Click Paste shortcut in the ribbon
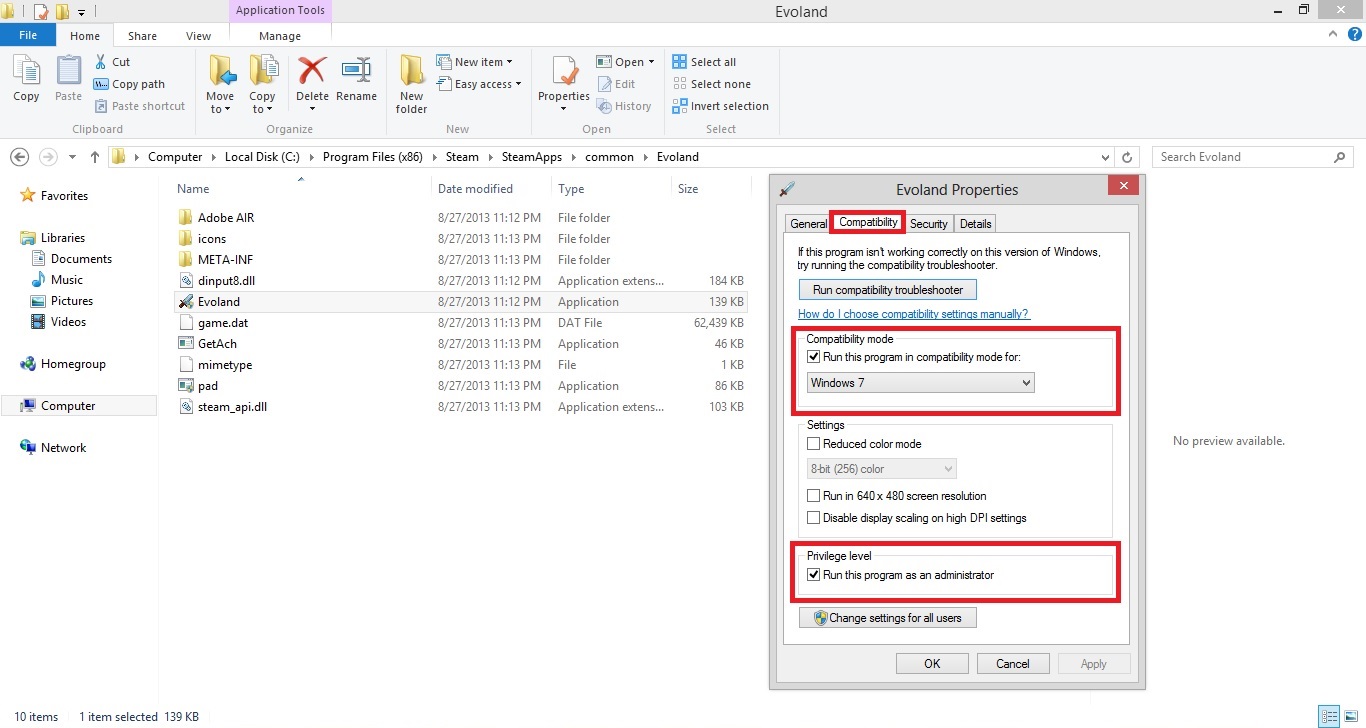Screen dimensions: 1366x728 [140, 106]
